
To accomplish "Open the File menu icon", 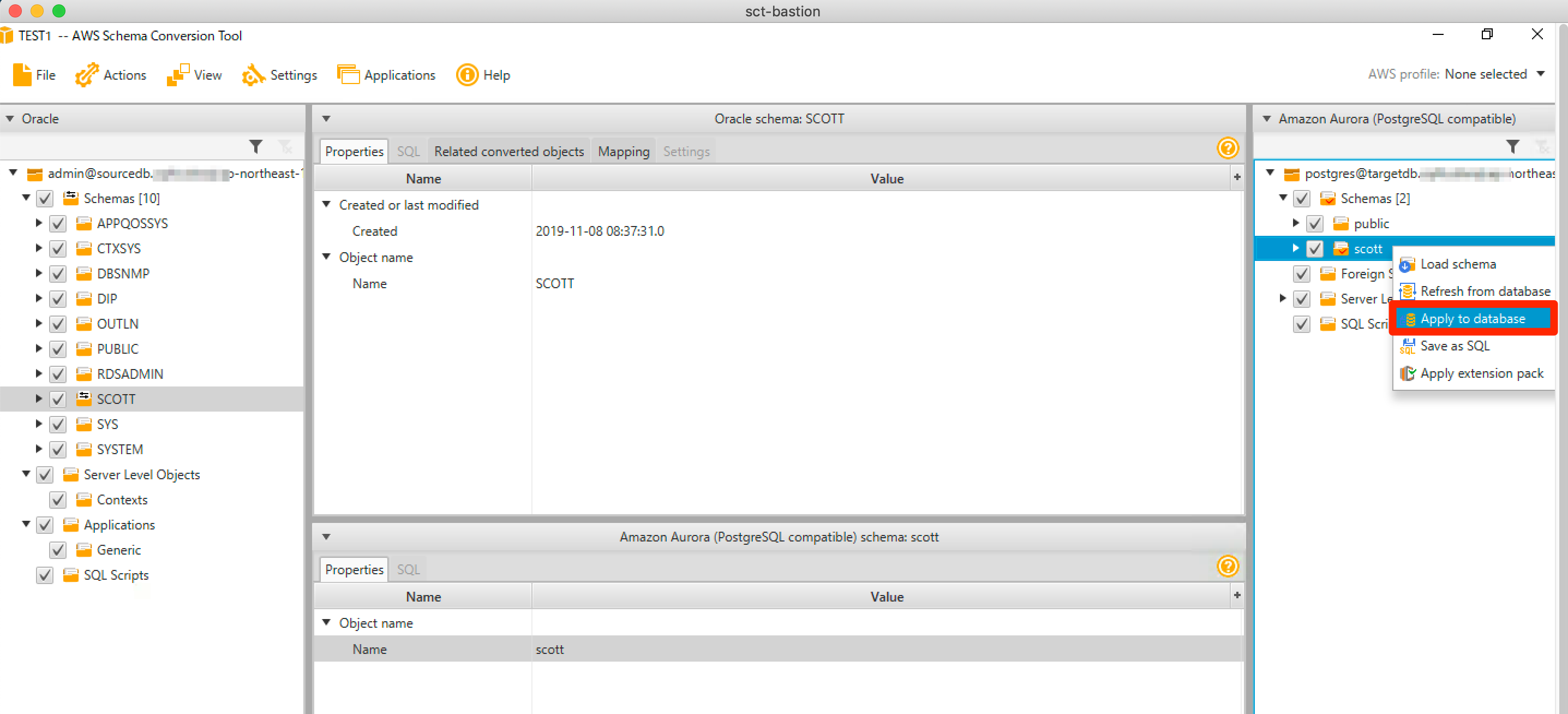I will (22, 75).
